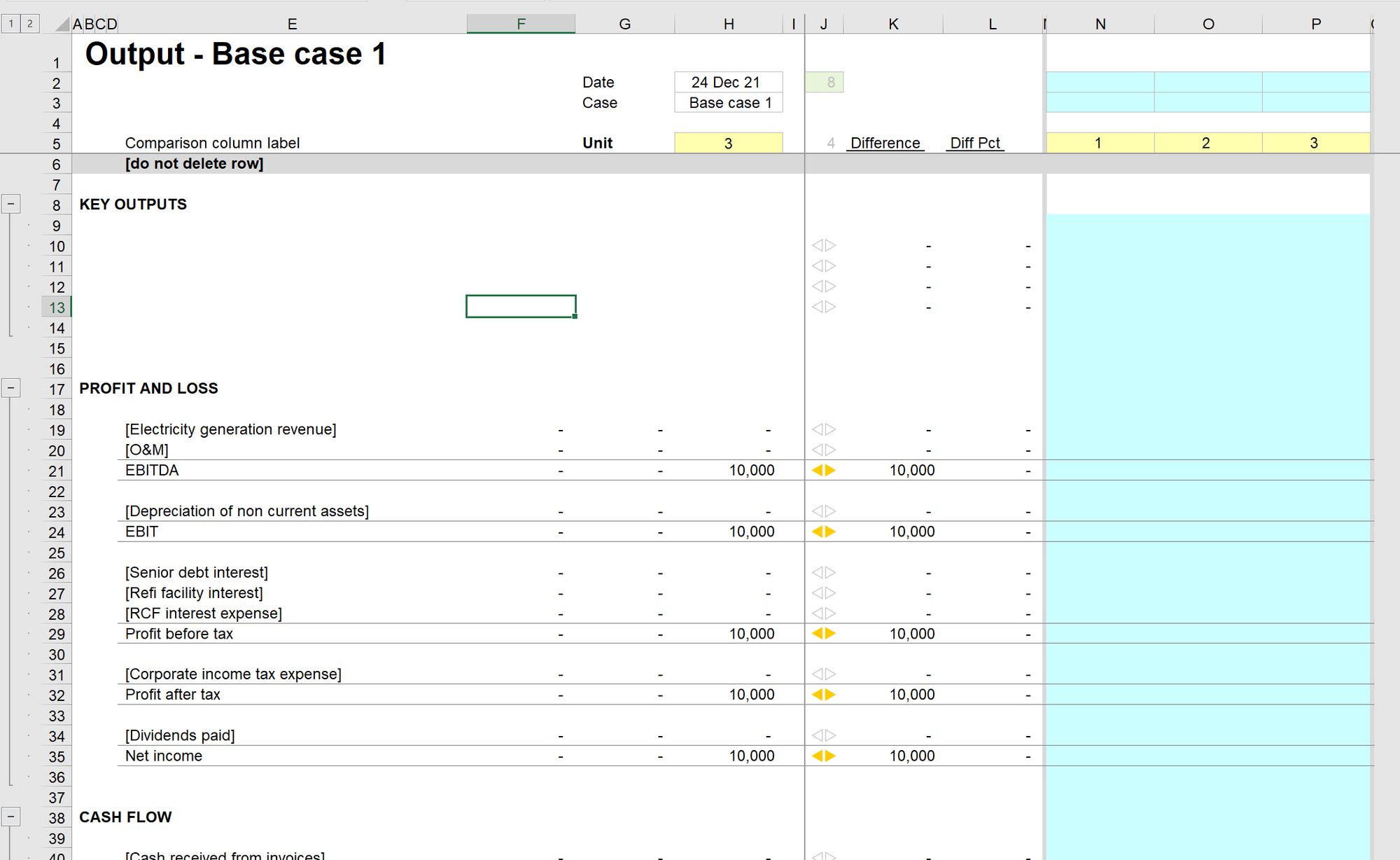Screen dimensions: 1400x860
Task: Select column F header
Action: (521, 24)
